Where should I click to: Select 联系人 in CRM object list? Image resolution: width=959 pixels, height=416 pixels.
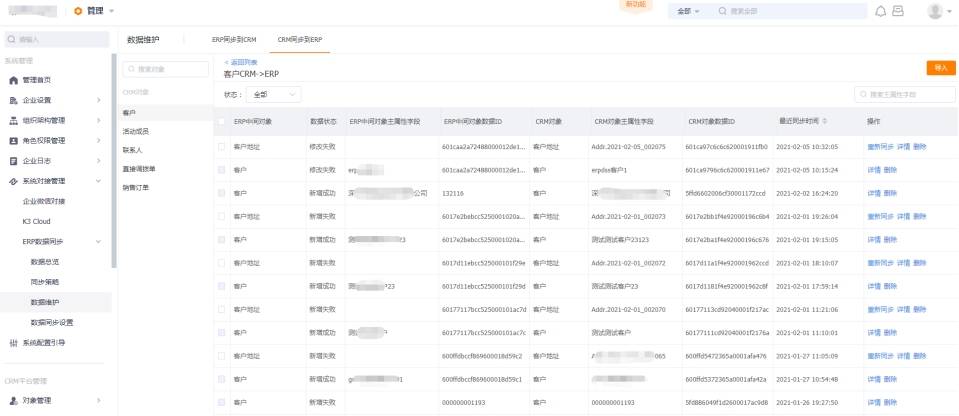click(132, 150)
